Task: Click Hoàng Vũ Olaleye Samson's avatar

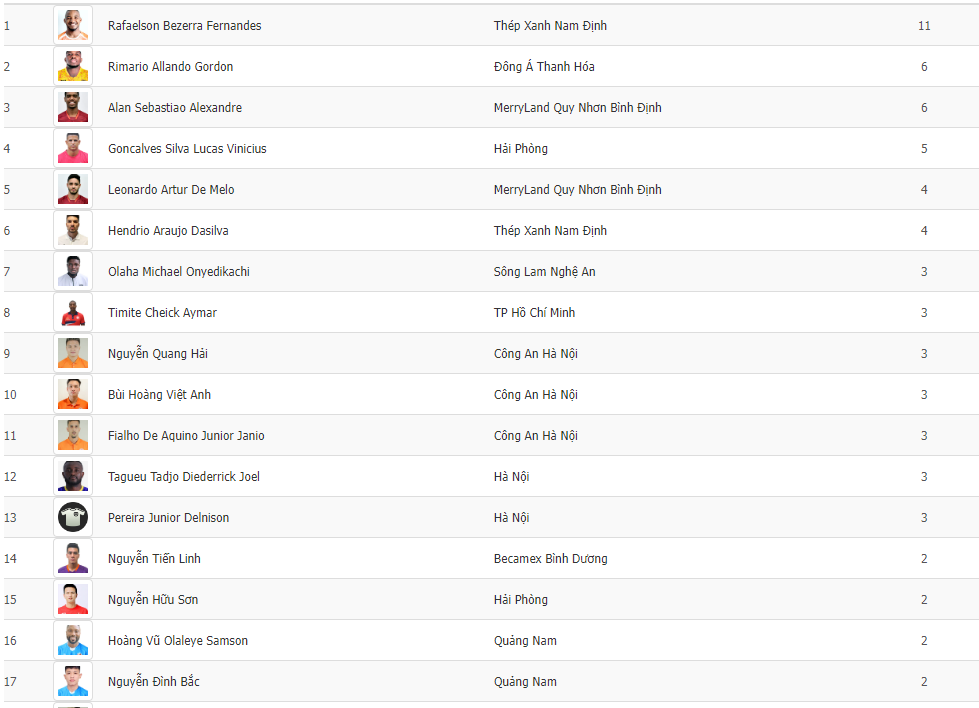Action: (73, 640)
